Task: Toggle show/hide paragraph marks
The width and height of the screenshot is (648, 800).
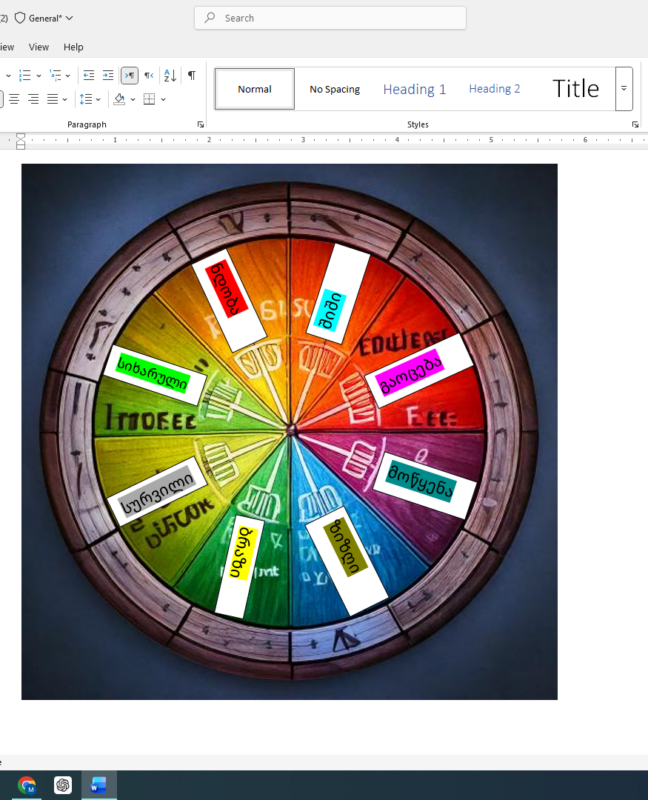Action: pos(191,75)
